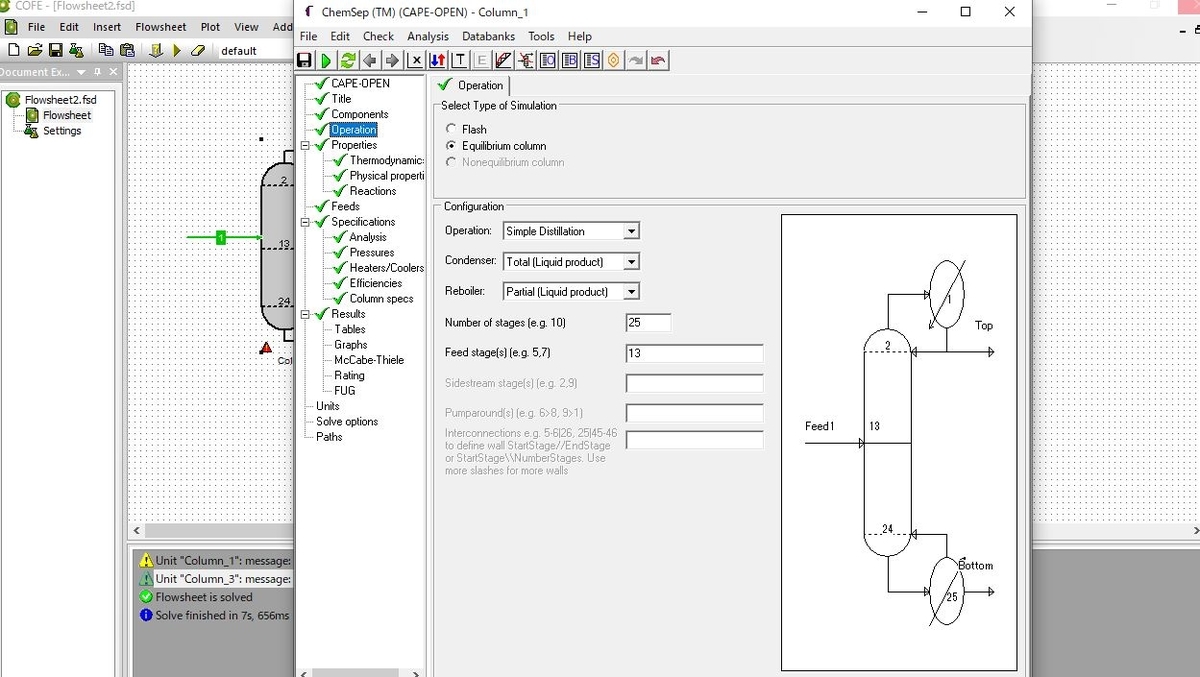This screenshot has width=1200, height=677.
Task: Open the T tables icon in ChemSep toolbar
Action: click(460, 61)
